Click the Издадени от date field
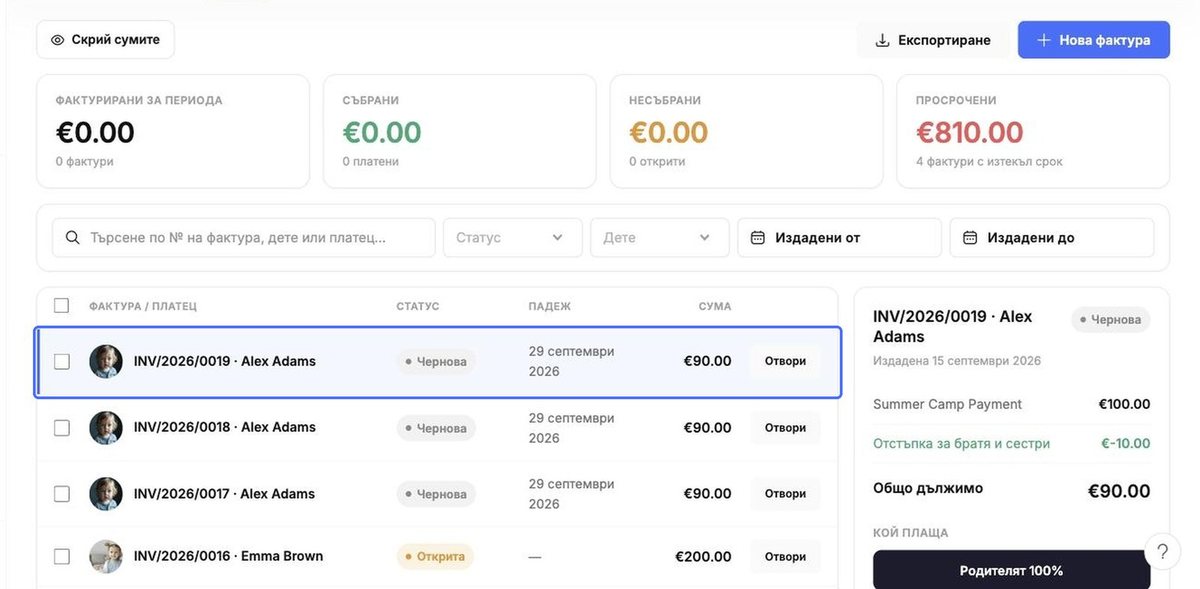 [x=840, y=238]
